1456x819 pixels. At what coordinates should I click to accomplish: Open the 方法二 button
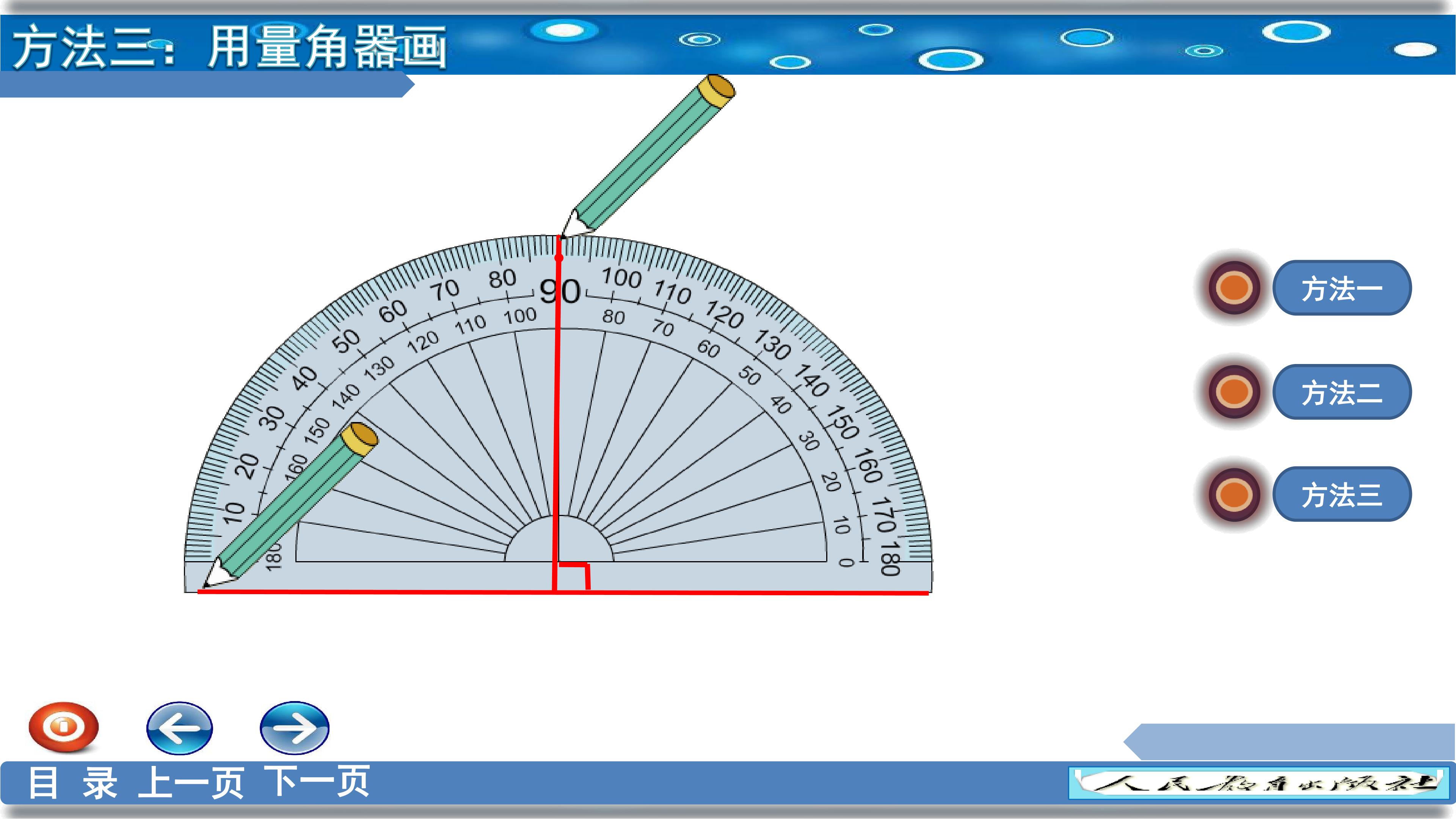pos(1342,392)
